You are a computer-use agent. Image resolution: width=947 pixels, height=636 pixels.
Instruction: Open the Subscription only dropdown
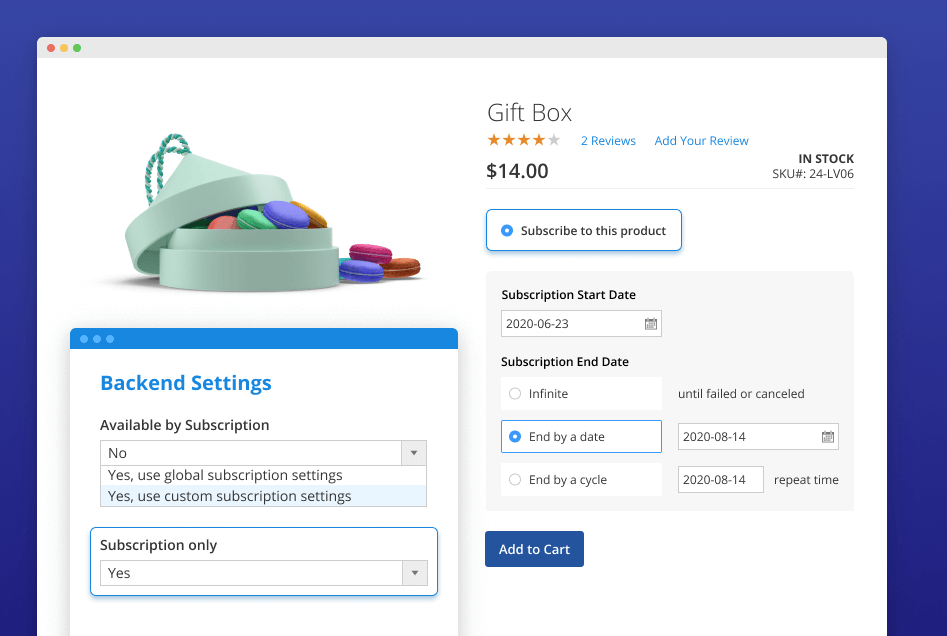pyautogui.click(x=414, y=573)
